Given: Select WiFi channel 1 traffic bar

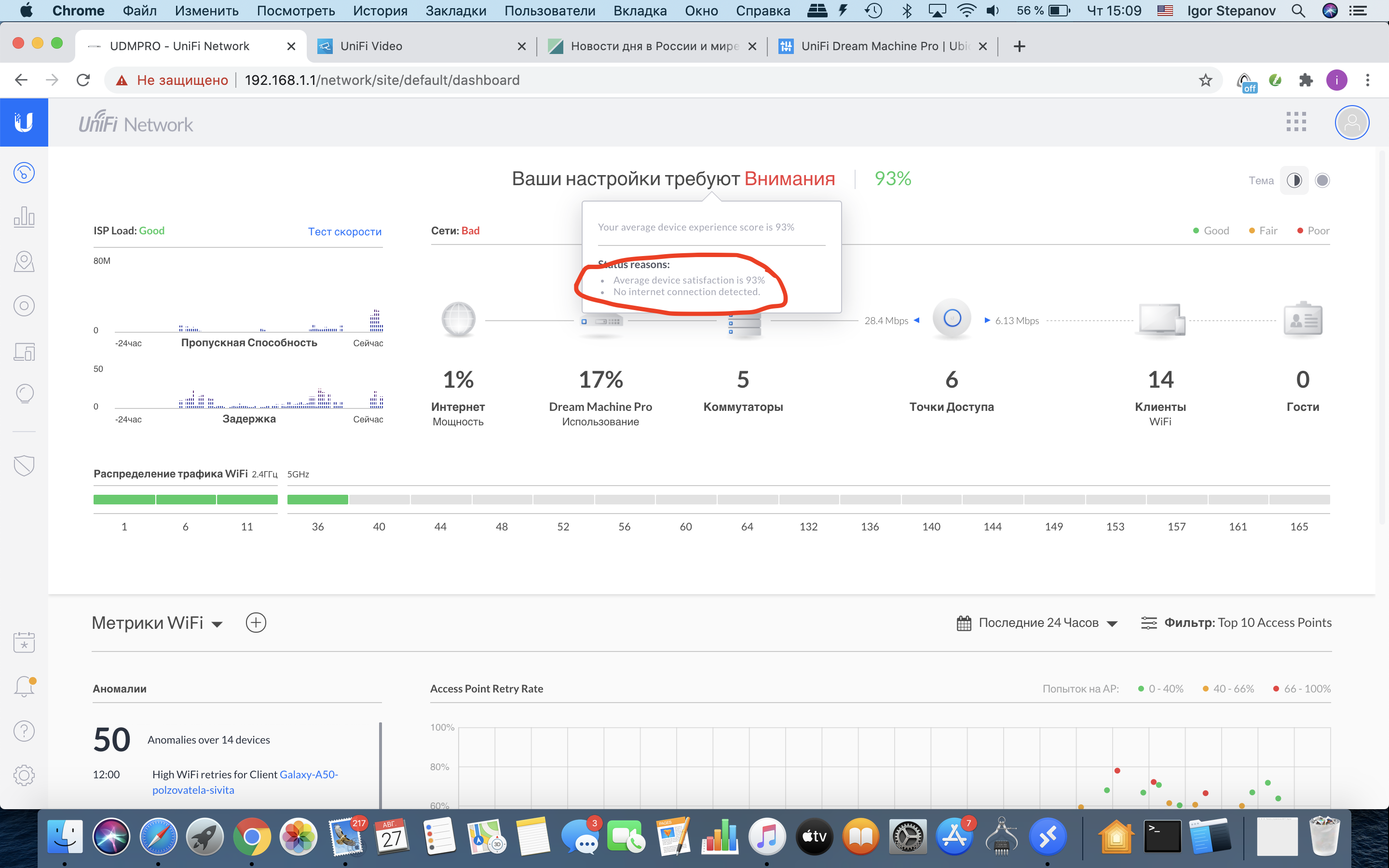Looking at the screenshot, I should (124, 500).
